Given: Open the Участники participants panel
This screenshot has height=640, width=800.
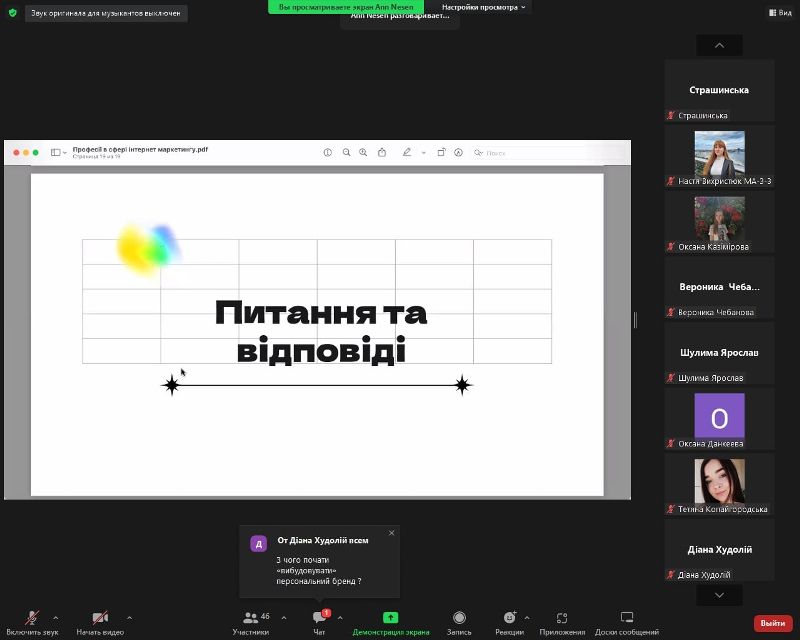Looking at the screenshot, I should click(251, 623).
